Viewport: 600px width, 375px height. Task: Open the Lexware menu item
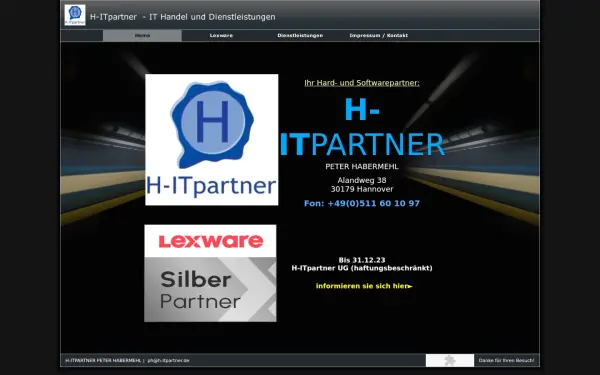point(221,36)
